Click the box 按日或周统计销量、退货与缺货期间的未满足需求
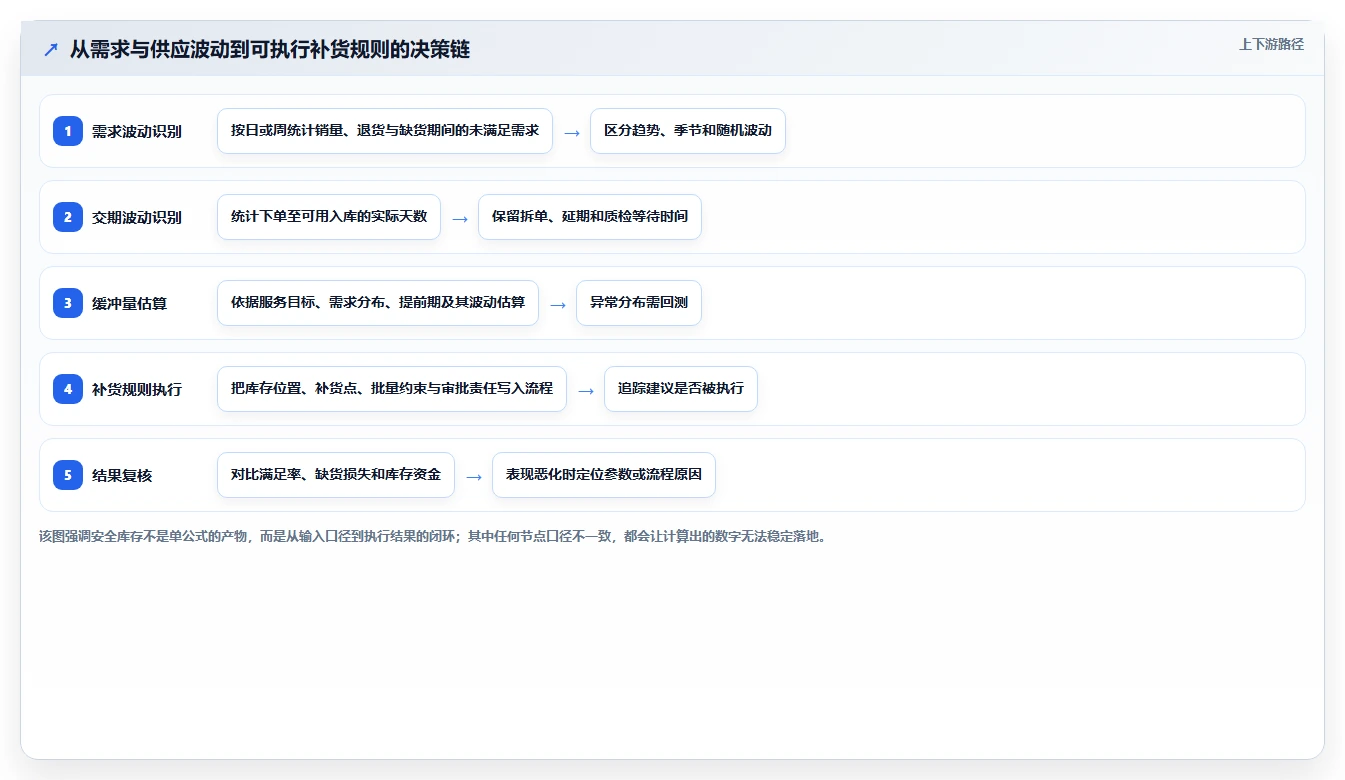This screenshot has height=780, width=1345. 385,131
